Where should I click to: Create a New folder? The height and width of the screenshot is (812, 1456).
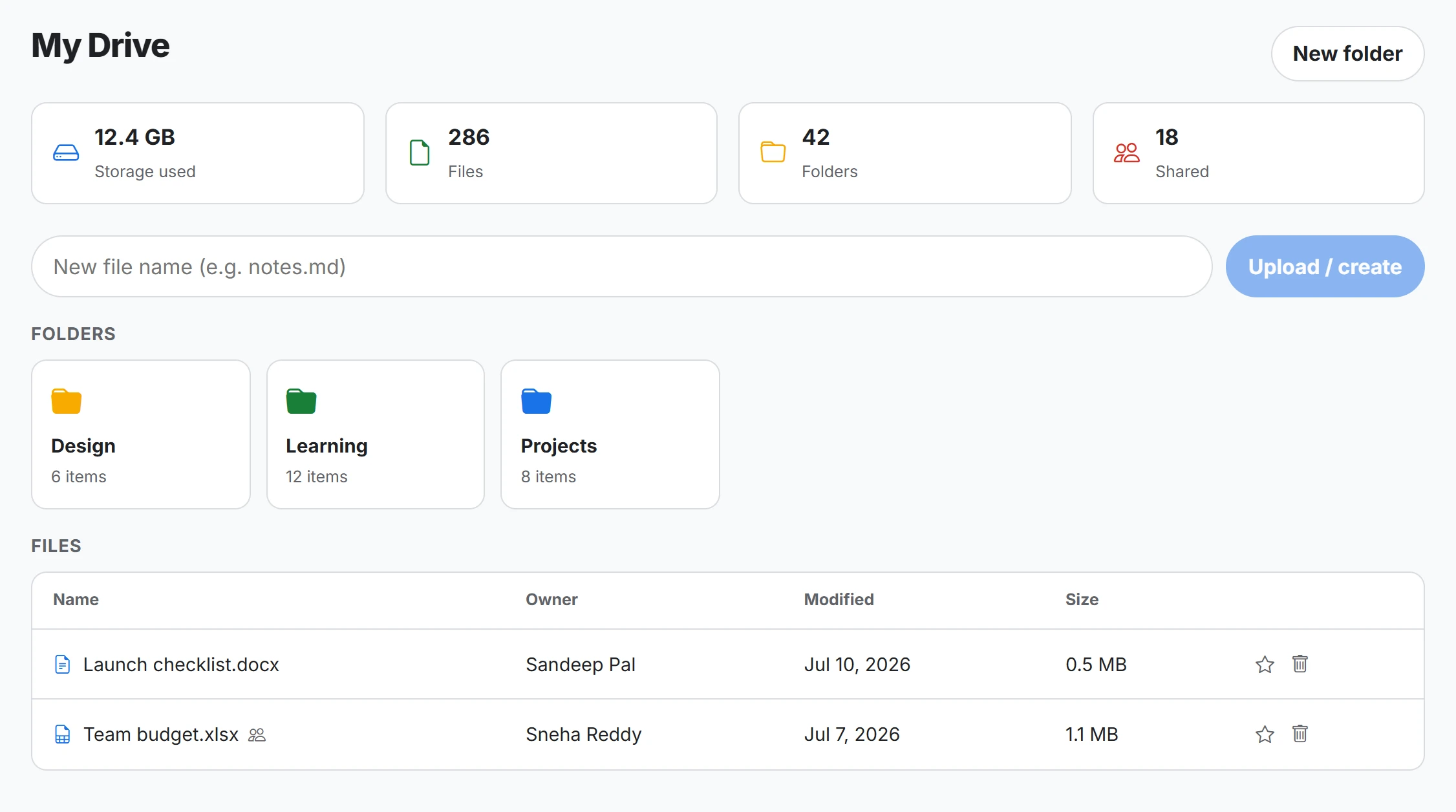[x=1347, y=54]
